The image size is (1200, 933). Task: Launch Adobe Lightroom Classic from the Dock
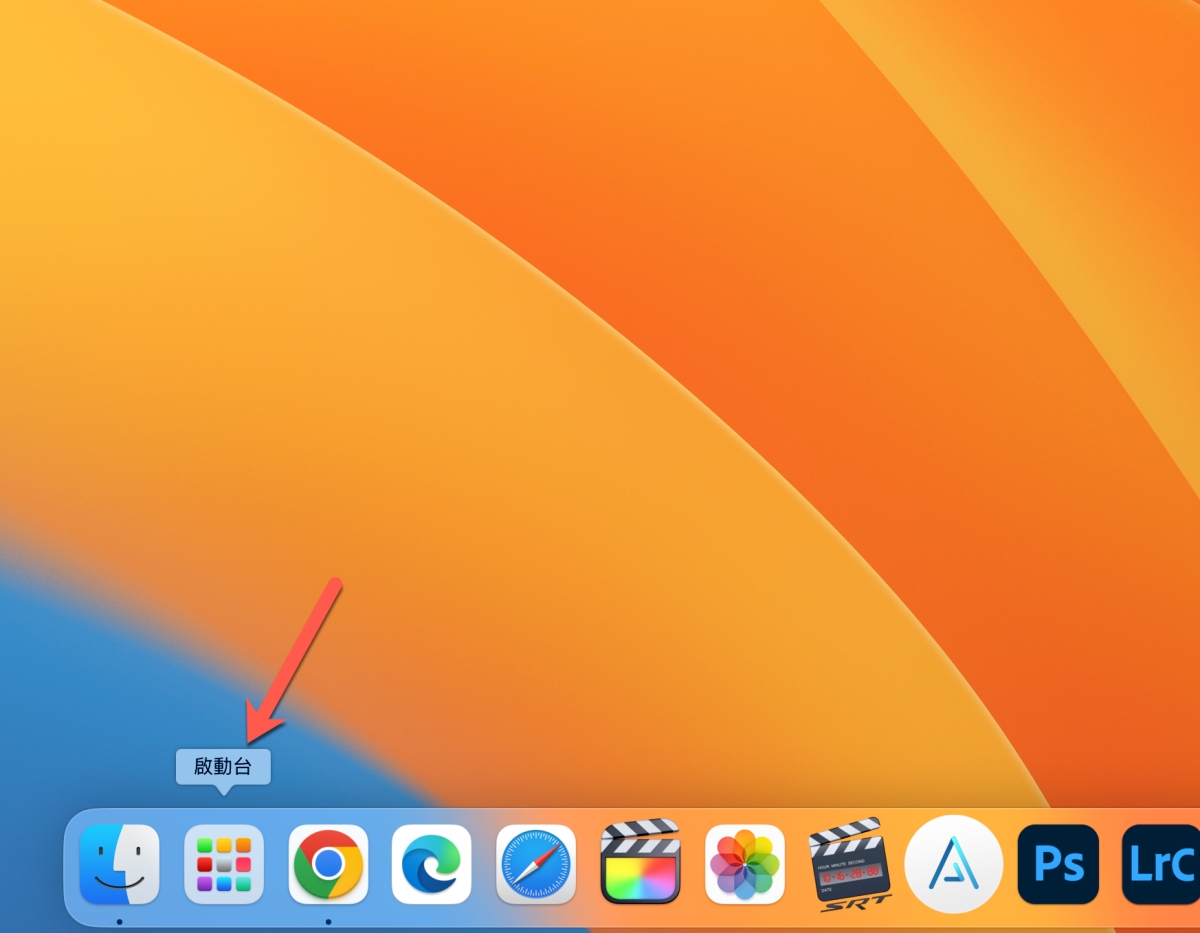tap(1161, 864)
